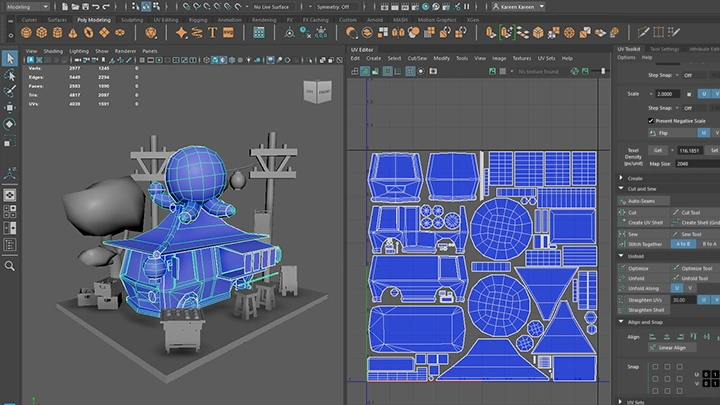
Task: Click the Linear Align button
Action: pos(670,348)
